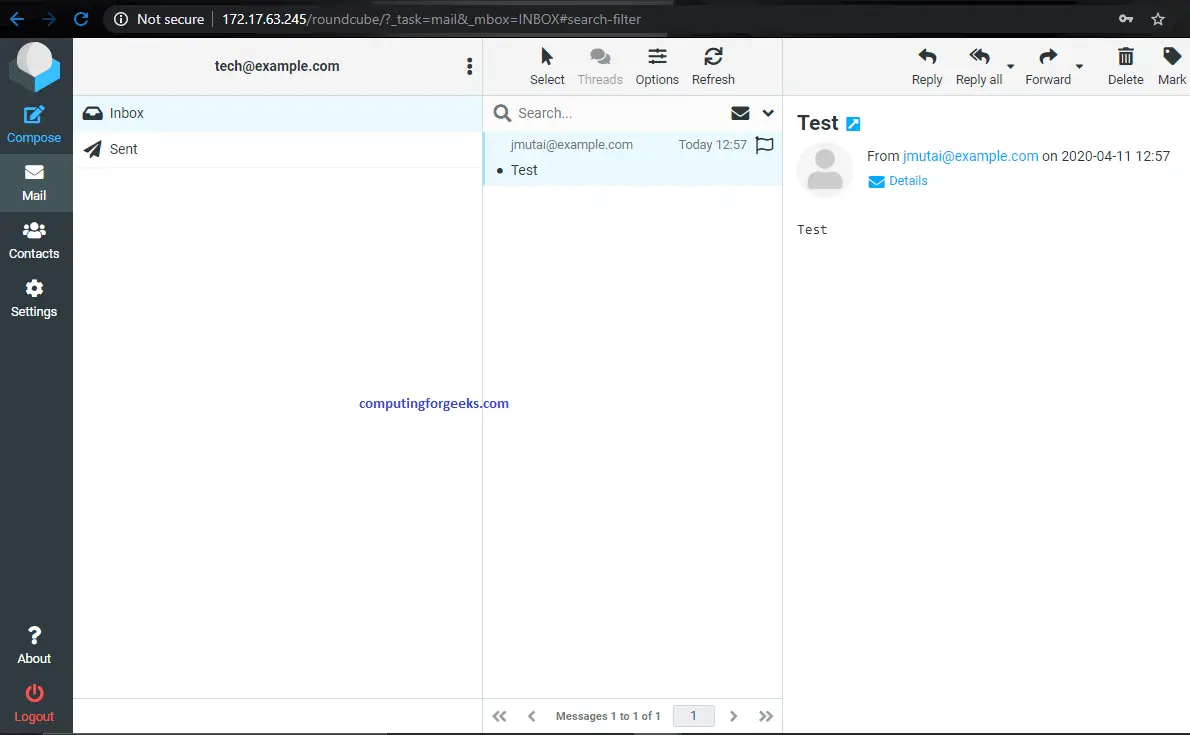Screen dimensions: 1190x735
Task: Open the folder actions three-dot menu
Action: coord(469,66)
